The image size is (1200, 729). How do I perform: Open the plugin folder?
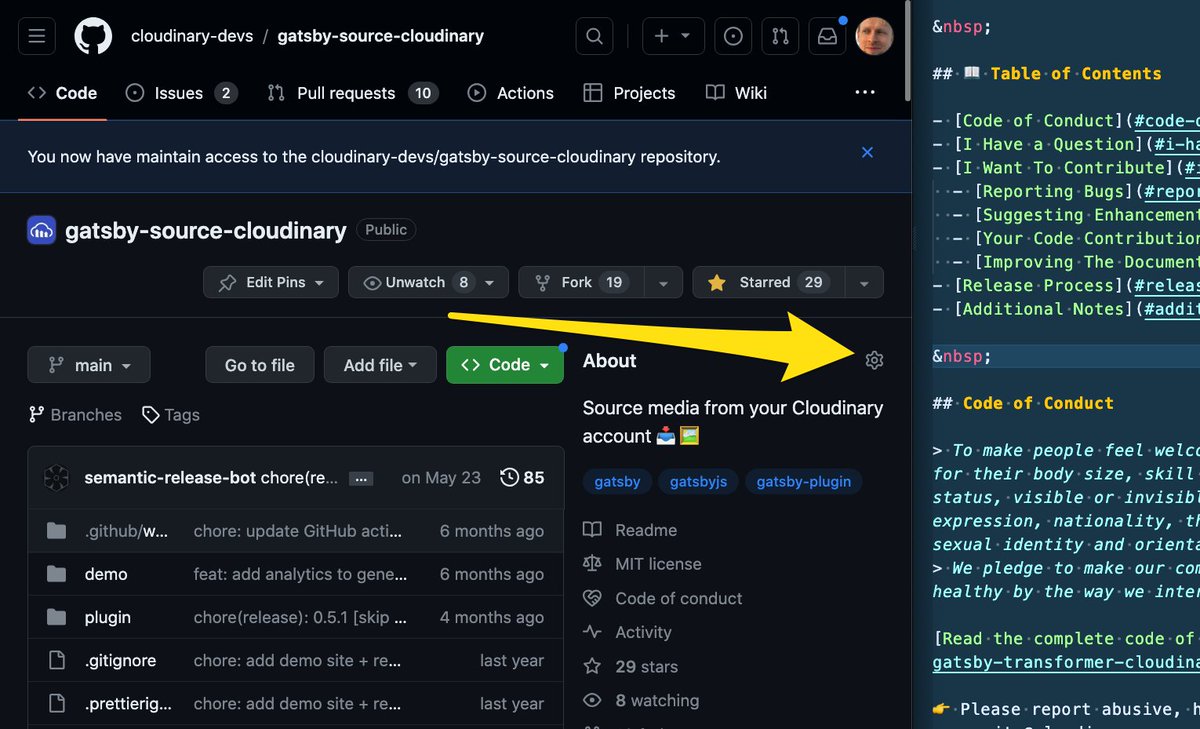coord(108,617)
